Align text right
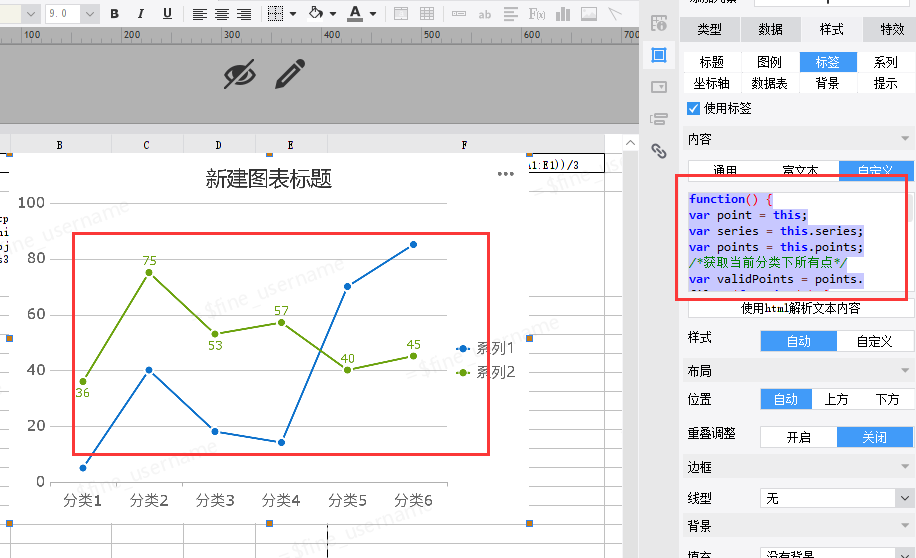916x558 pixels. point(244,13)
